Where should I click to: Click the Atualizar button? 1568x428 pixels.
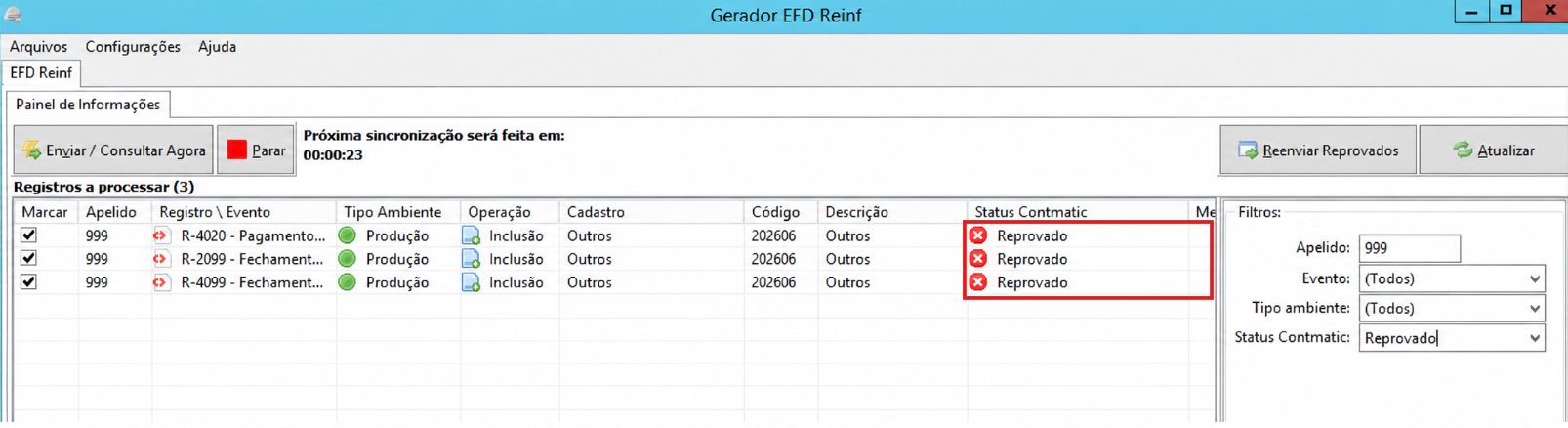pos(1494,150)
